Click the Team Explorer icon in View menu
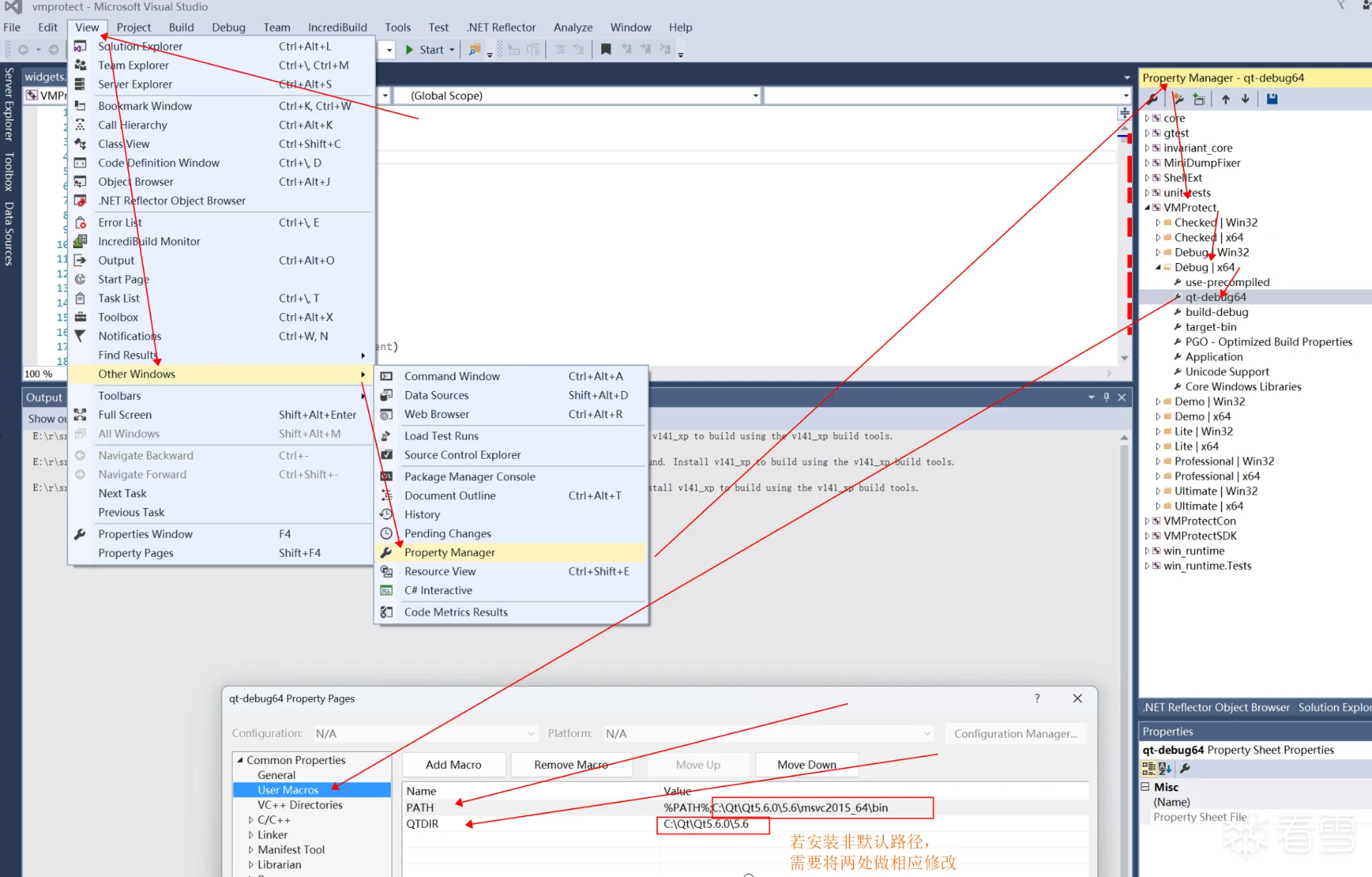The width and height of the screenshot is (1372, 877). [x=80, y=65]
